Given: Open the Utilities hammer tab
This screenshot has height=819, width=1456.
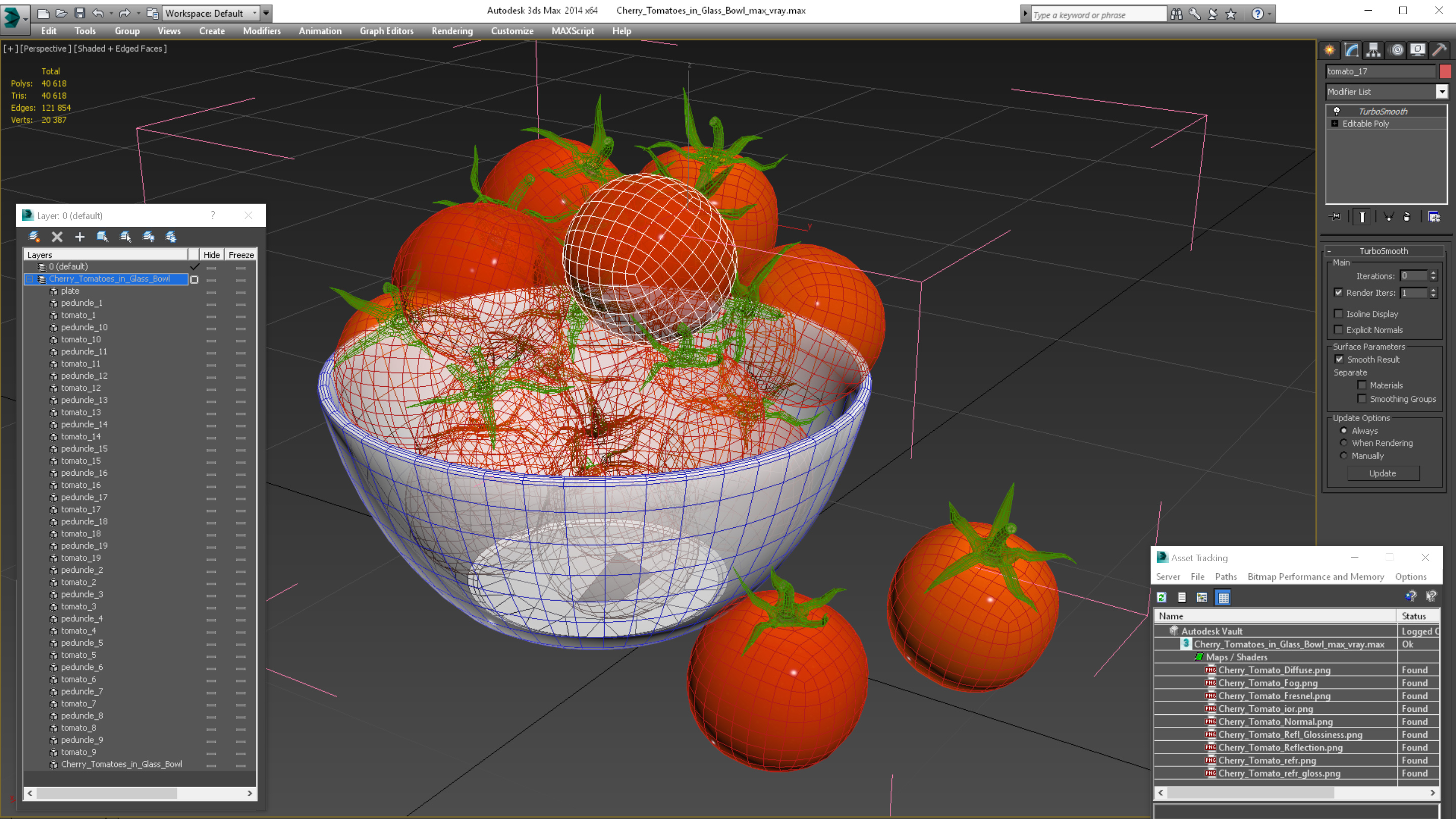Looking at the screenshot, I should coord(1439,51).
